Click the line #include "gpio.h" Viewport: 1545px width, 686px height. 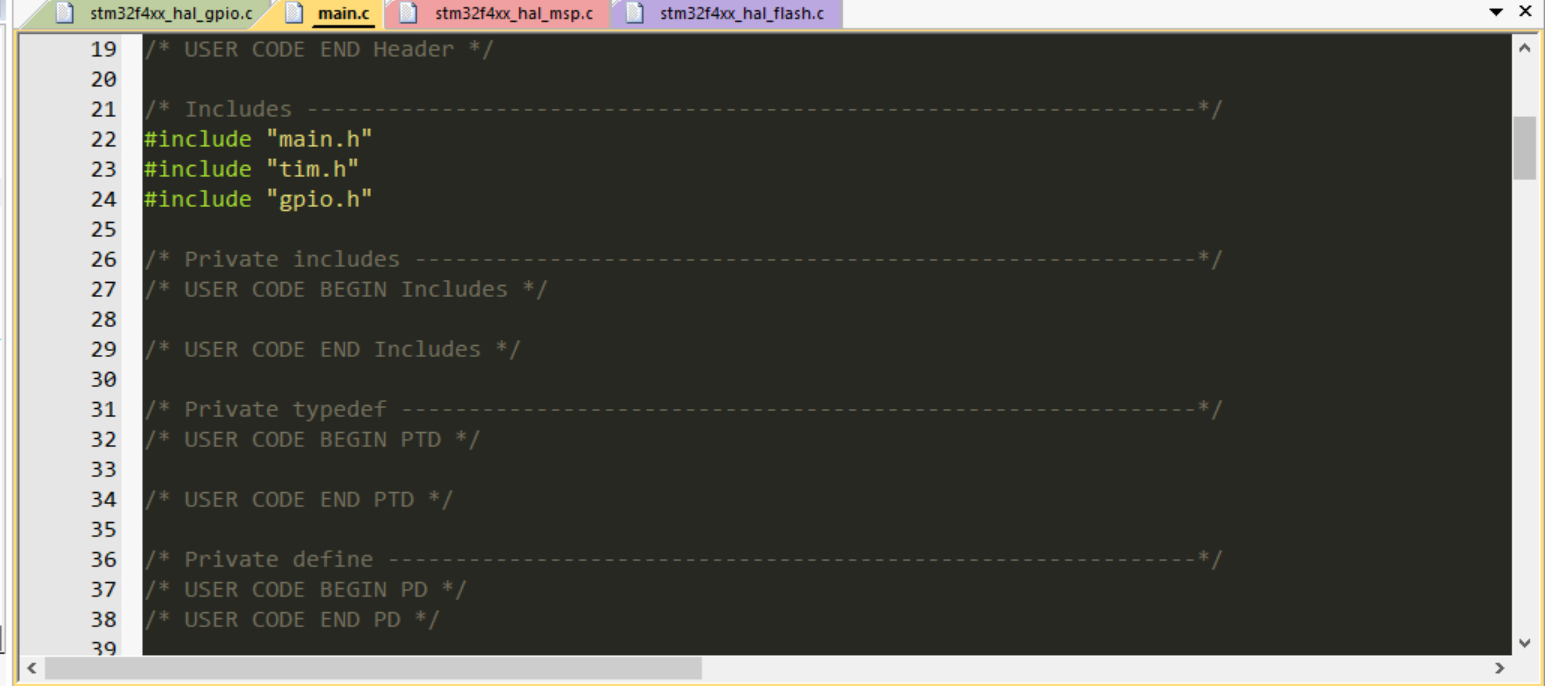(258, 199)
